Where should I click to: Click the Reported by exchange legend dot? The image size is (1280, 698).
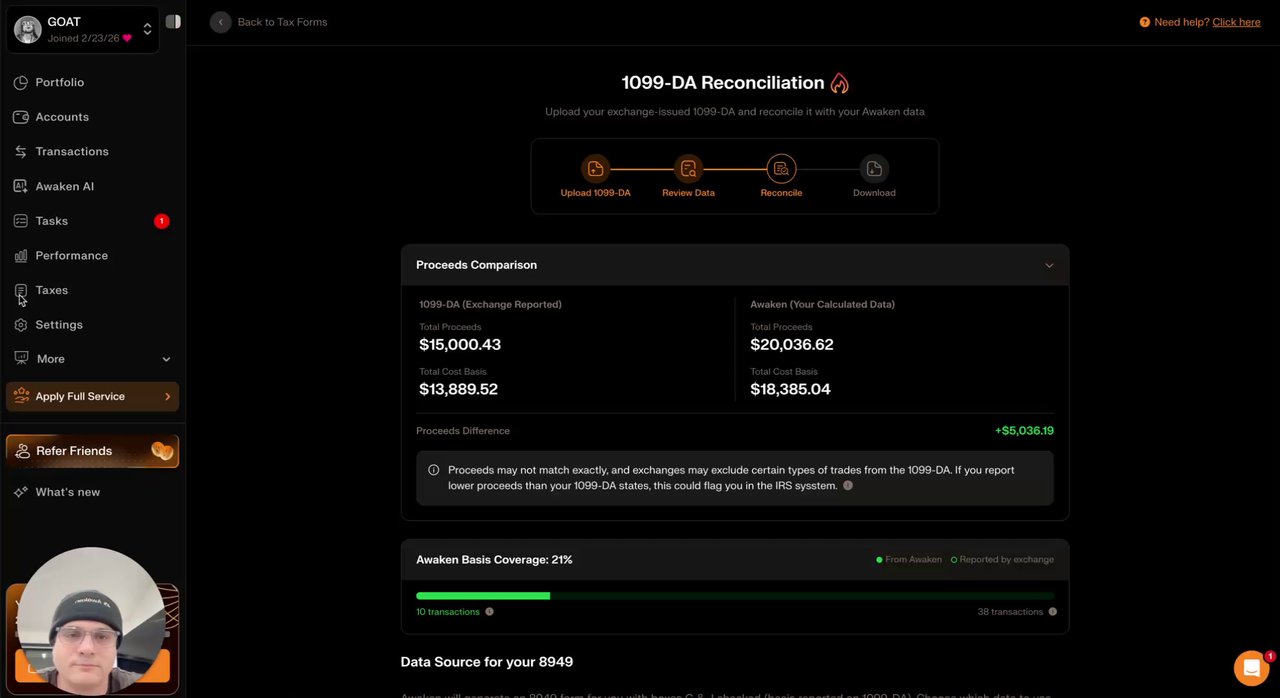pos(954,560)
